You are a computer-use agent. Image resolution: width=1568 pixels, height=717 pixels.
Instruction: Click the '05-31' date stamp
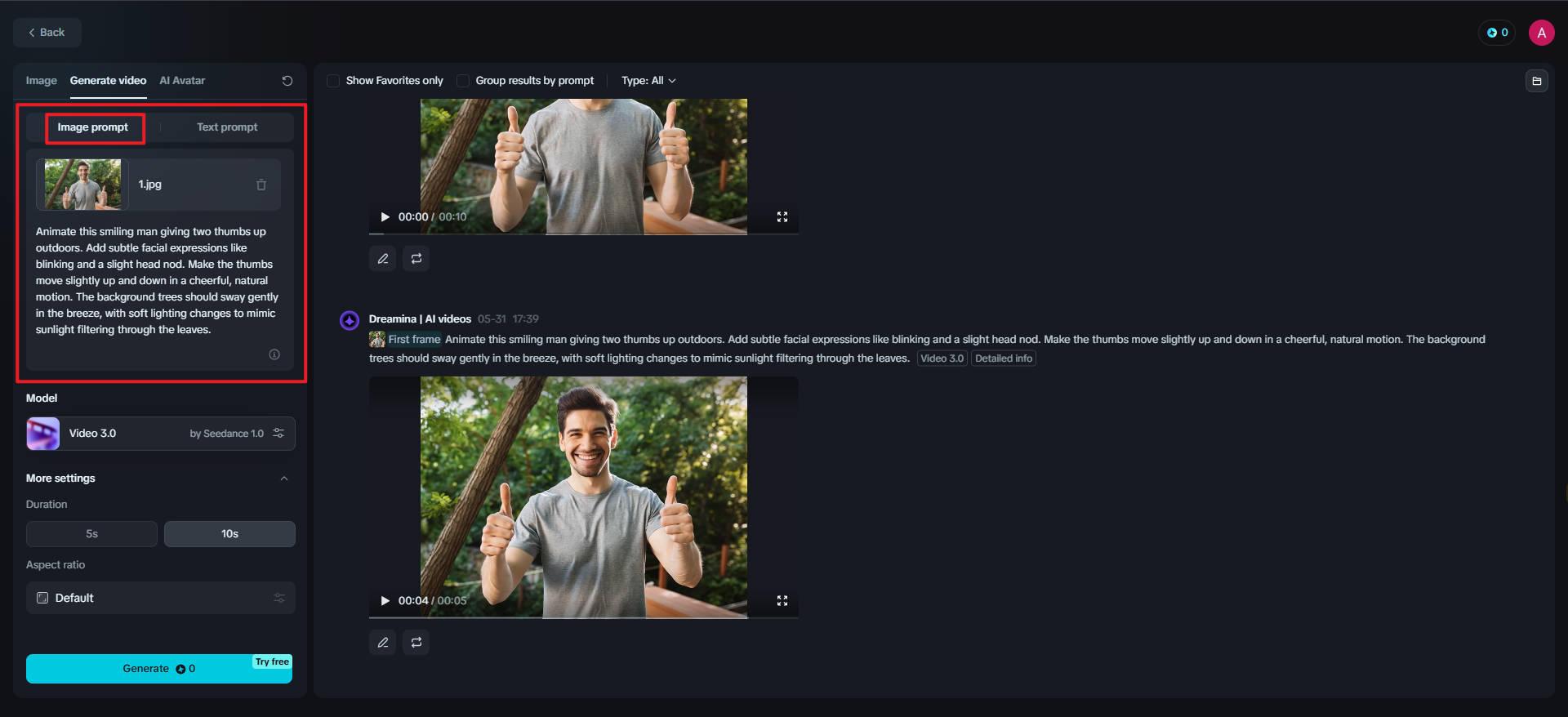[492, 319]
